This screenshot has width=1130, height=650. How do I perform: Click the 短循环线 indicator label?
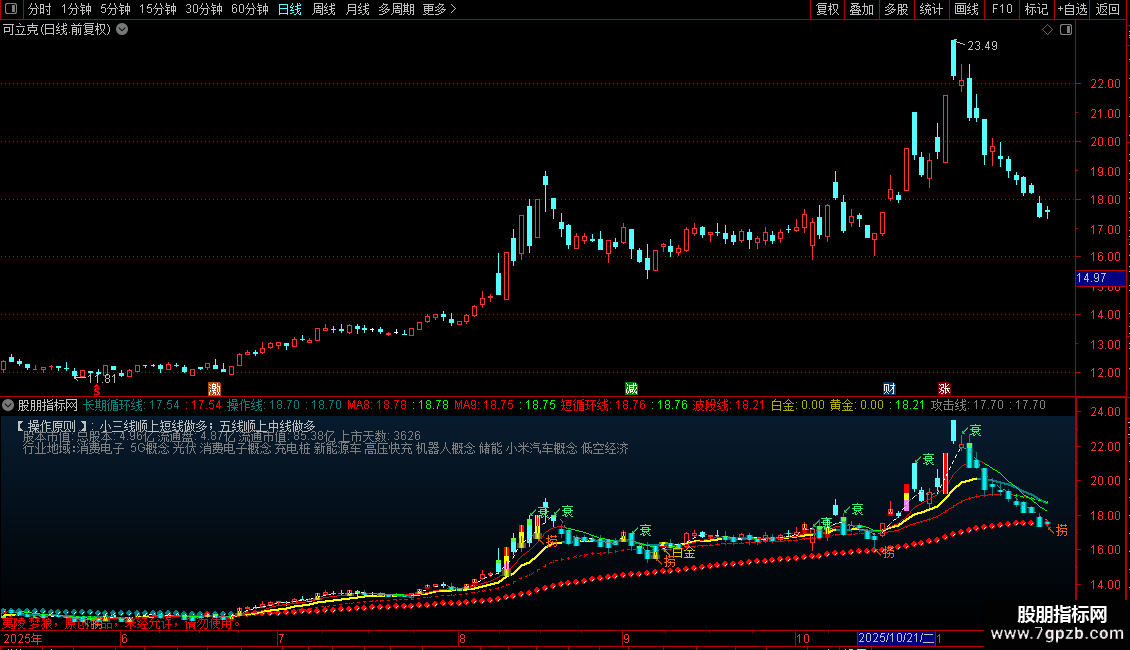click(x=585, y=406)
